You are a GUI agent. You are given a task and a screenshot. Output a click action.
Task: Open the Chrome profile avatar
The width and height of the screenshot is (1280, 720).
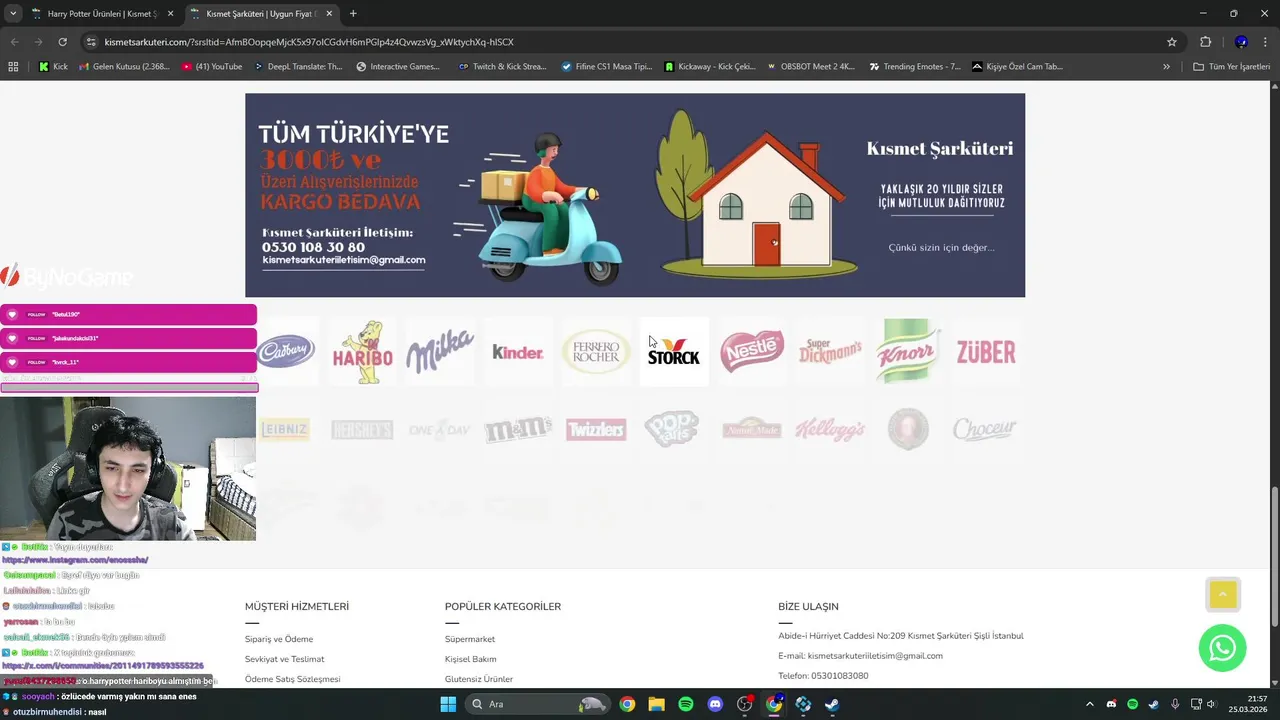point(1241,42)
